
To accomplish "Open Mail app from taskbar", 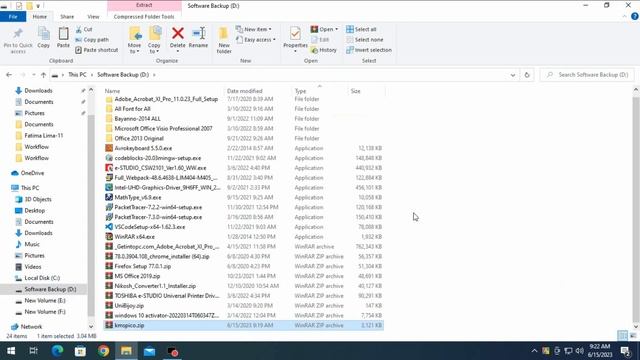I will (x=149, y=351).
